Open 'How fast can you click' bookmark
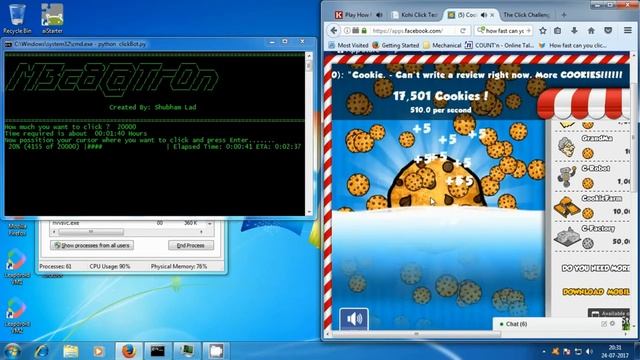 pyautogui.click(x=573, y=45)
